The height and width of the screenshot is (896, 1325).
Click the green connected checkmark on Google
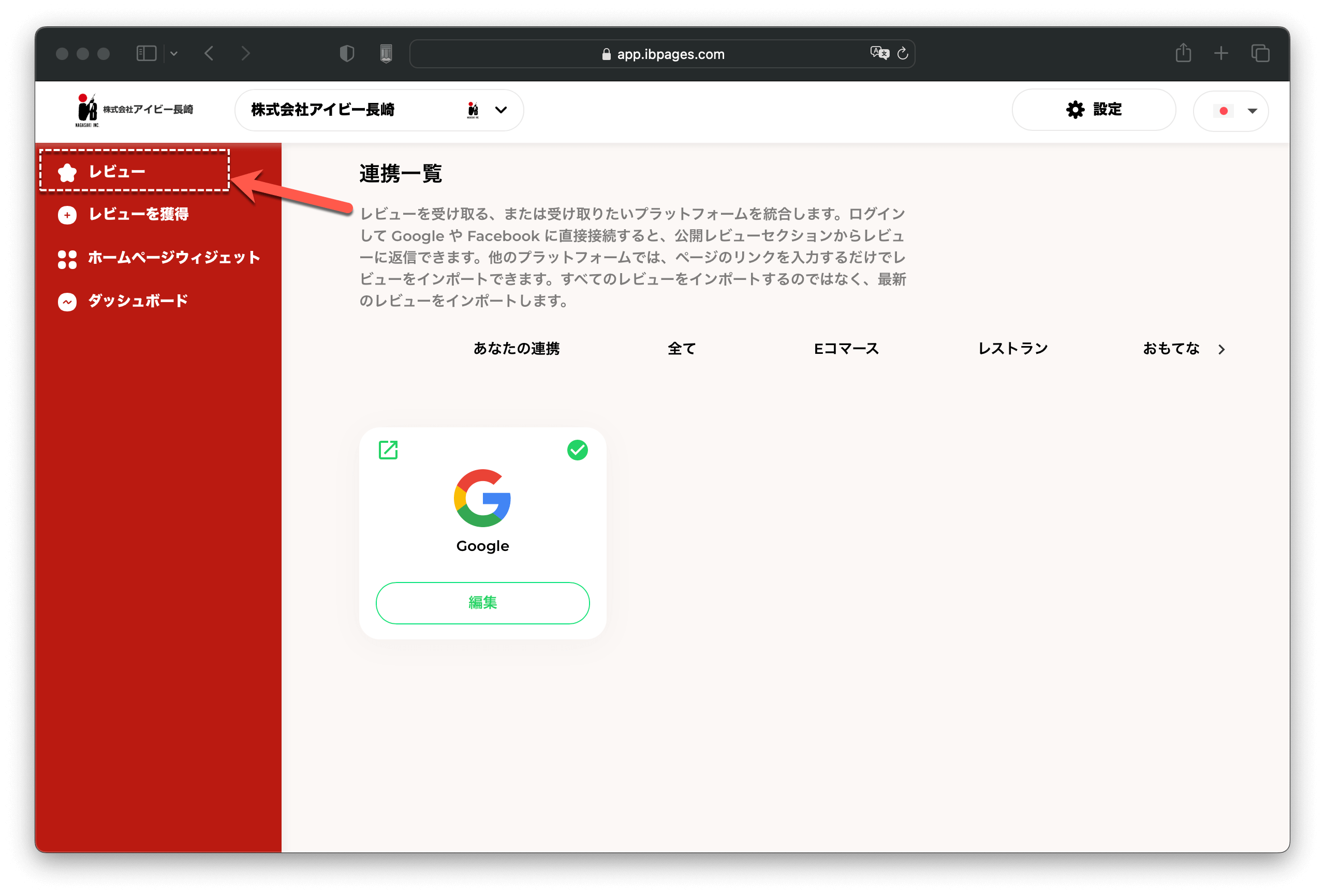click(578, 450)
